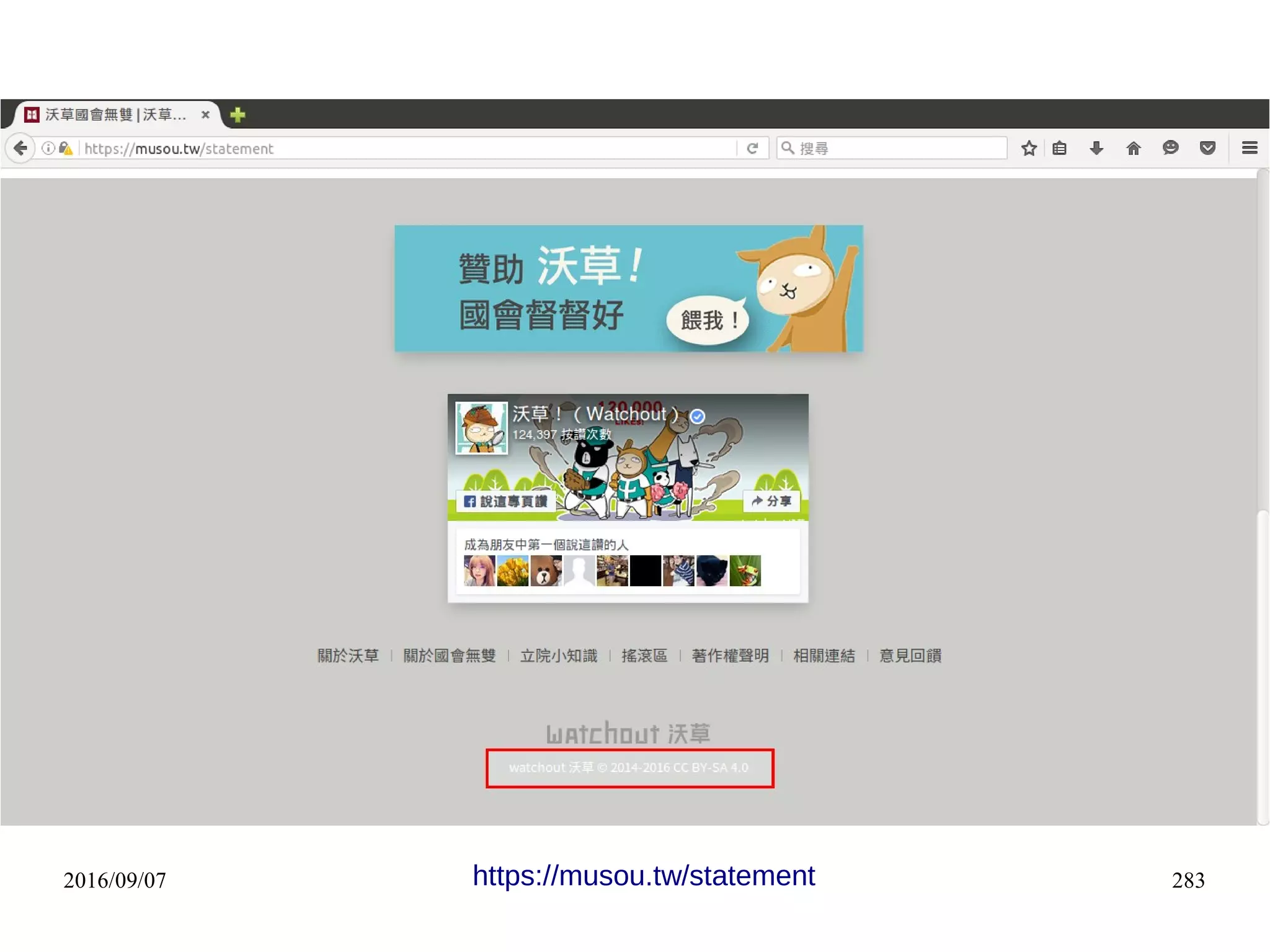Click the Facebook verified badge icon

tap(698, 416)
